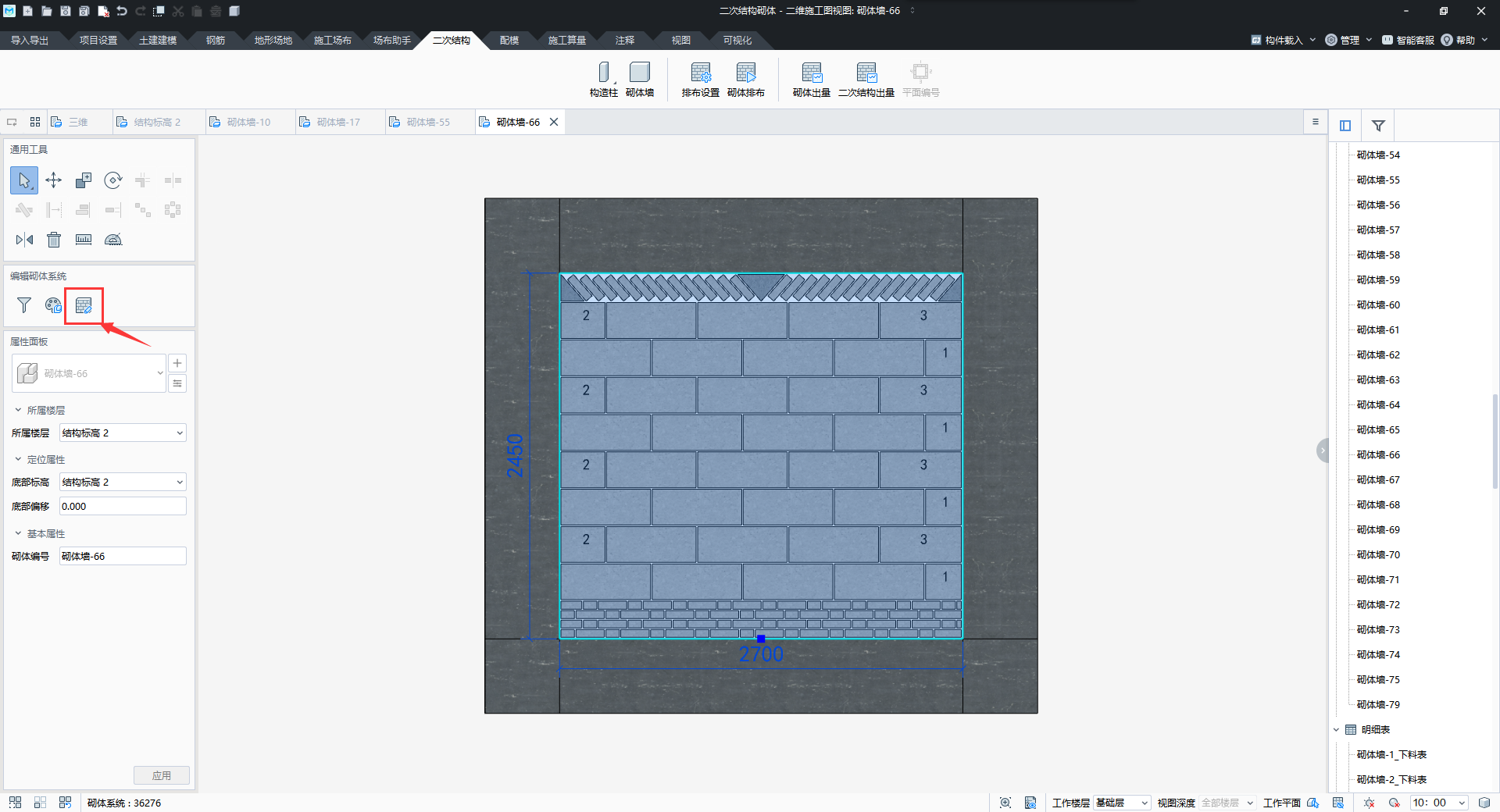Open the 施工算量 ribbon tab
1500x812 pixels.
(x=567, y=40)
